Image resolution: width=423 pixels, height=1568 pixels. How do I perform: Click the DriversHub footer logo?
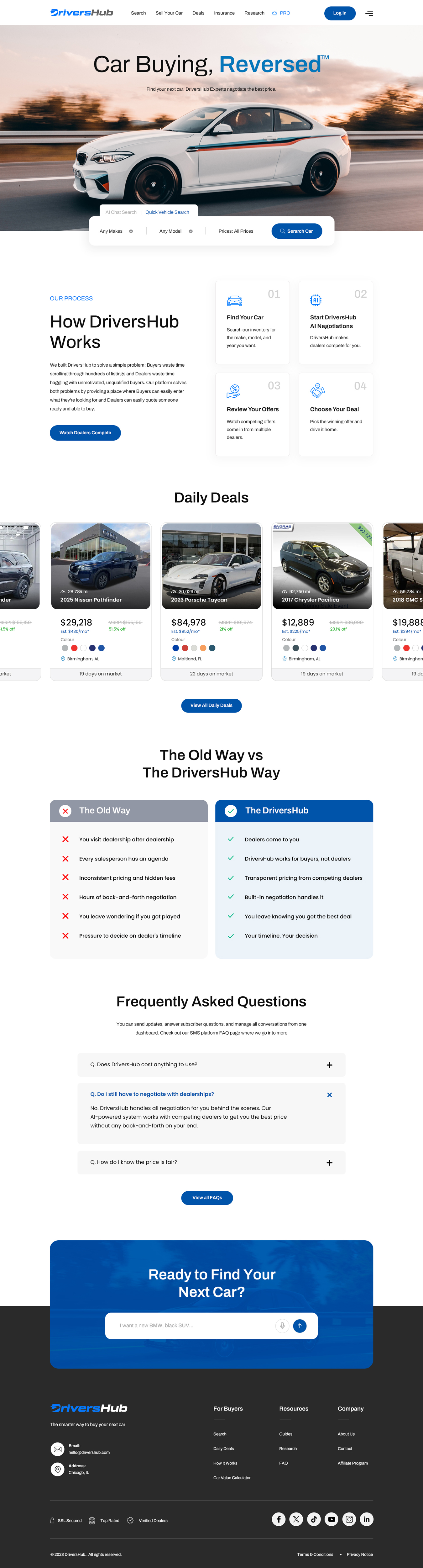click(x=89, y=1408)
